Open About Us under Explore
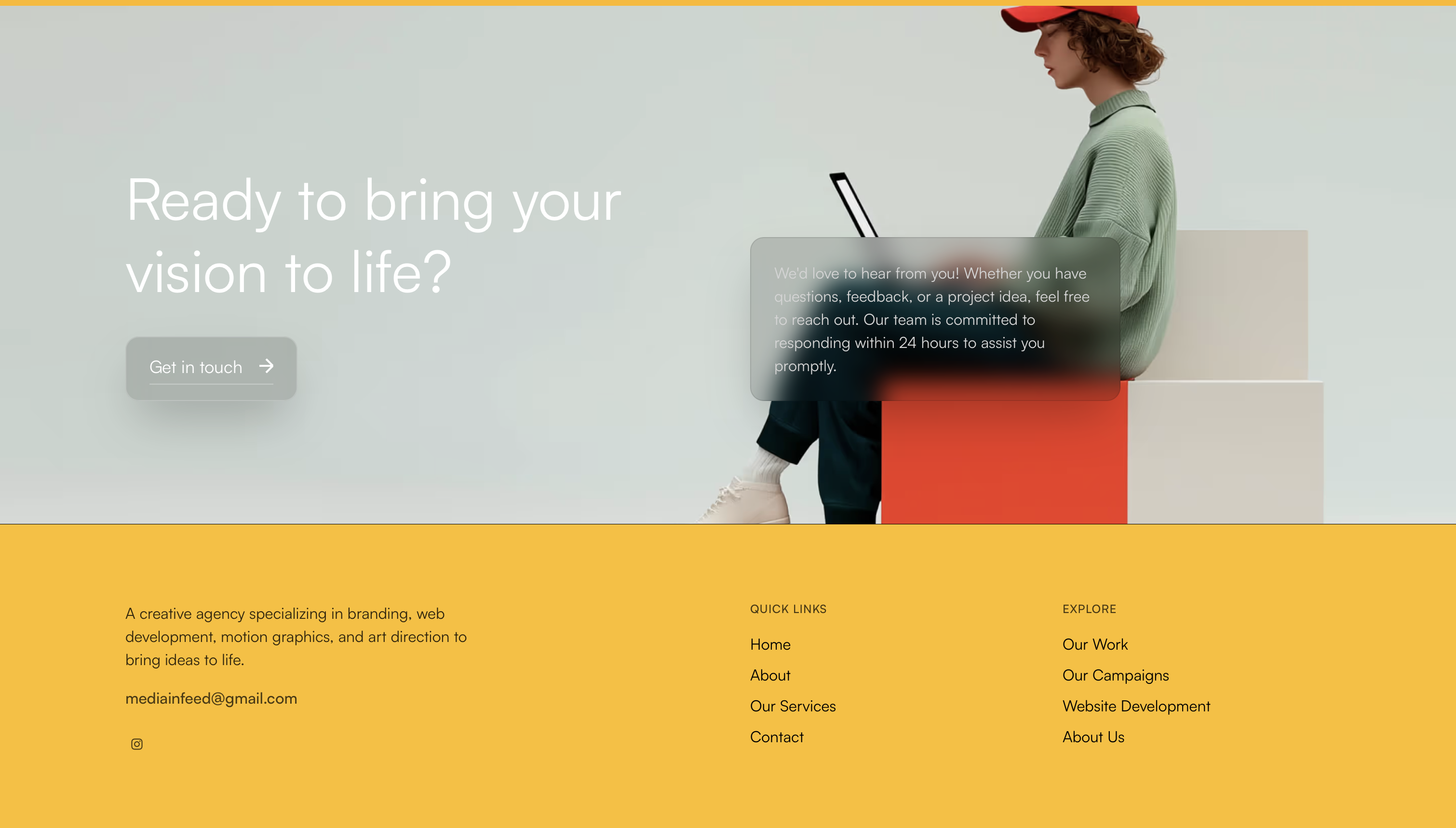This screenshot has height=828, width=1456. 1093,736
